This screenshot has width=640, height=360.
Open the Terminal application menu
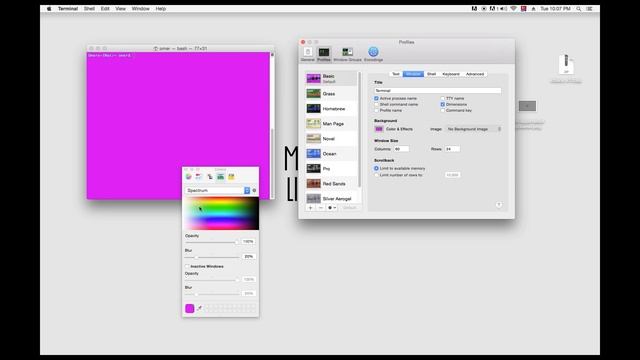tap(68, 9)
